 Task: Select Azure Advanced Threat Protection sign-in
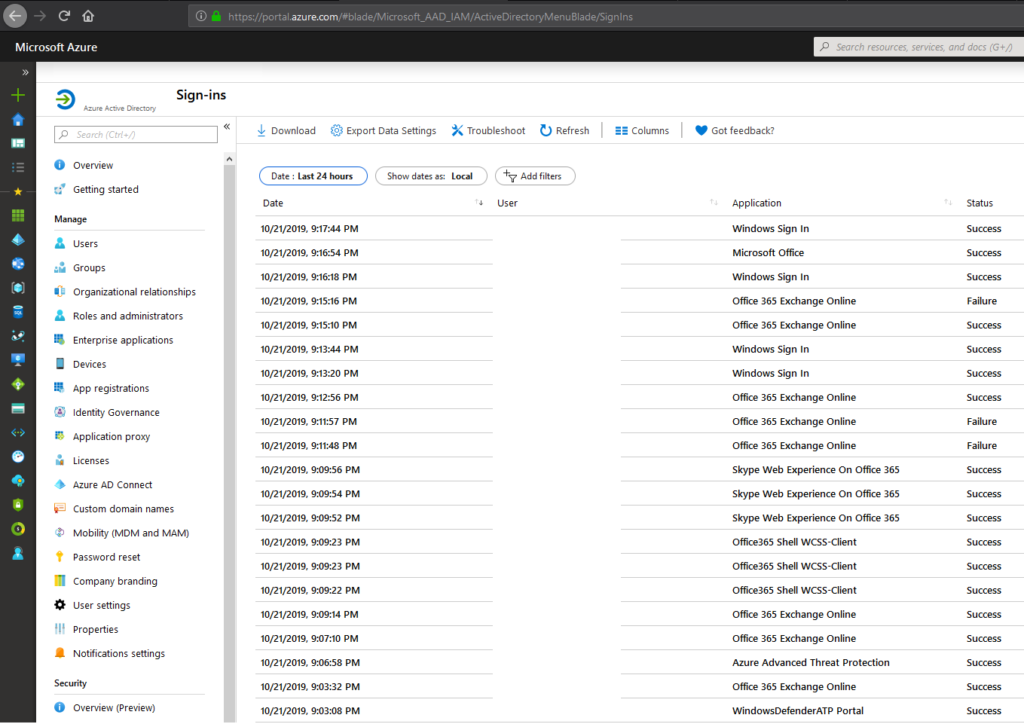pyautogui.click(x=639, y=663)
